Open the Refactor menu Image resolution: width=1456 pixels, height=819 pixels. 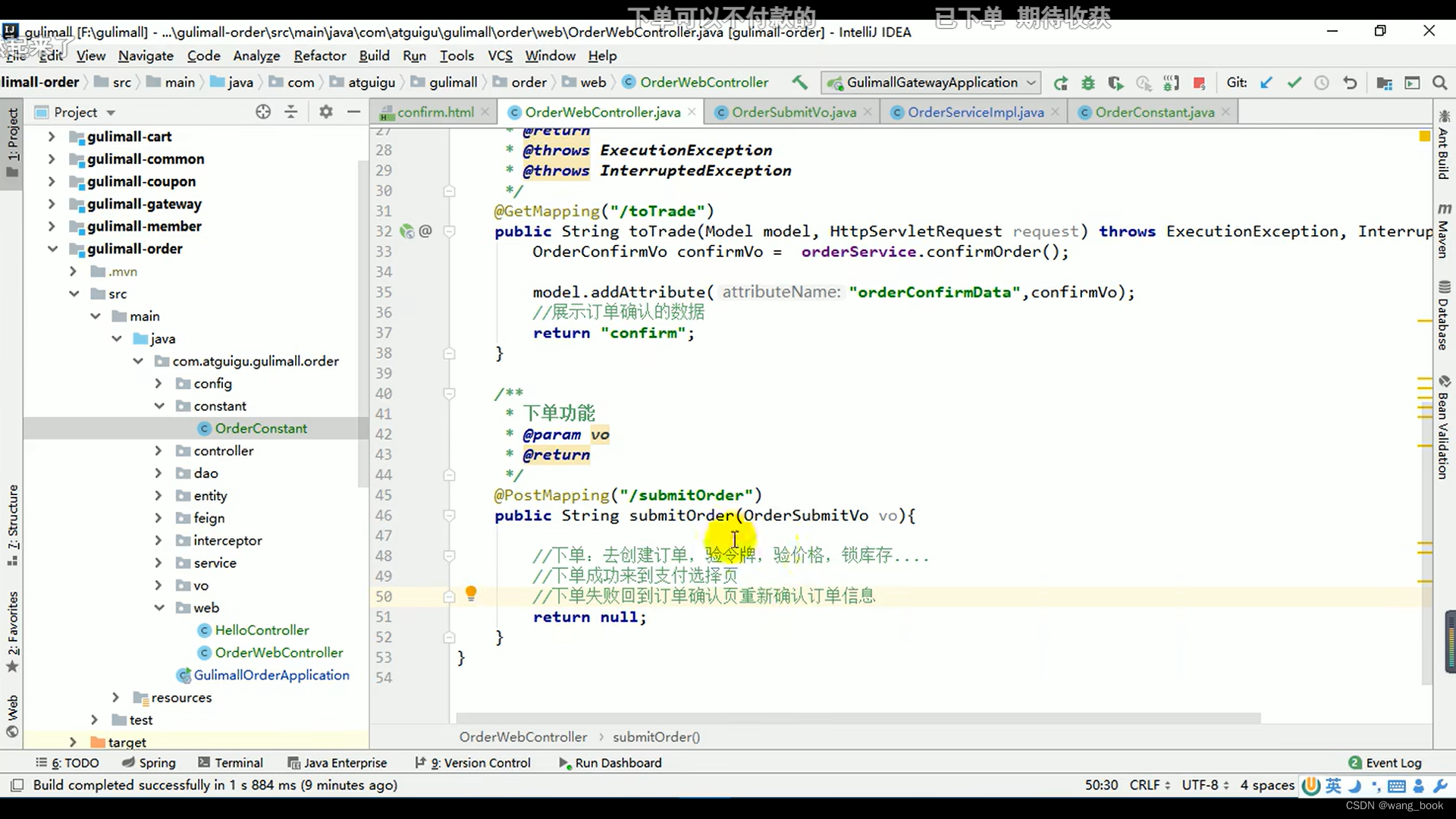pos(319,55)
